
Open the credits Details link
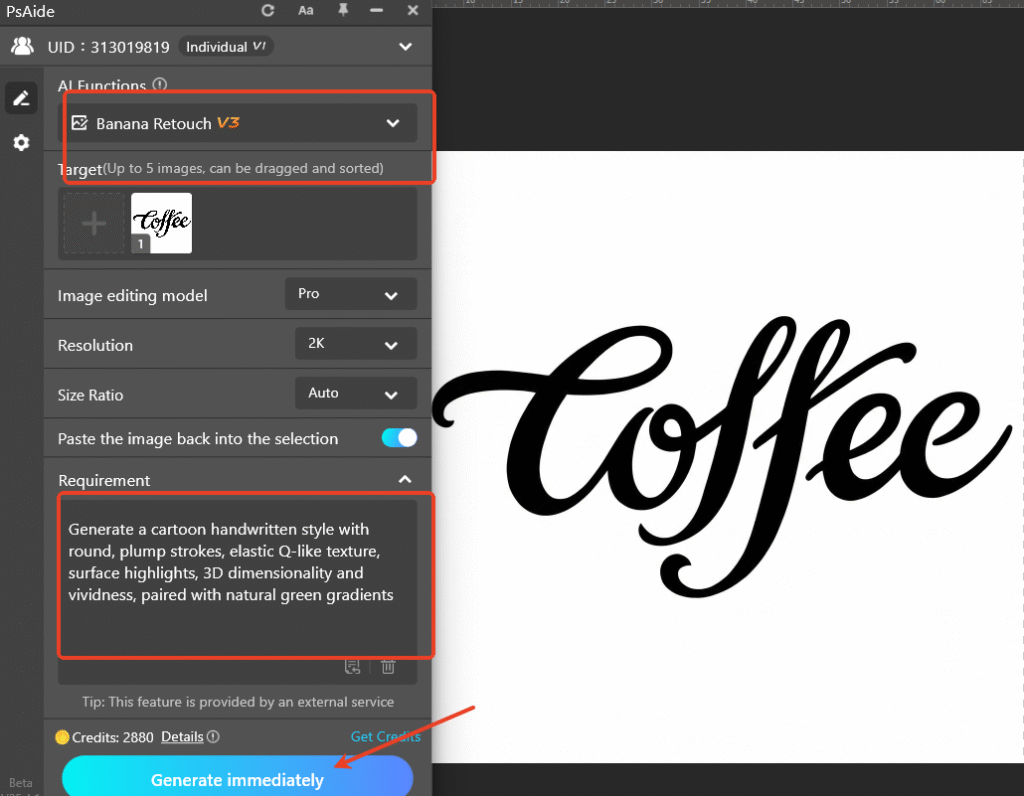pos(182,737)
